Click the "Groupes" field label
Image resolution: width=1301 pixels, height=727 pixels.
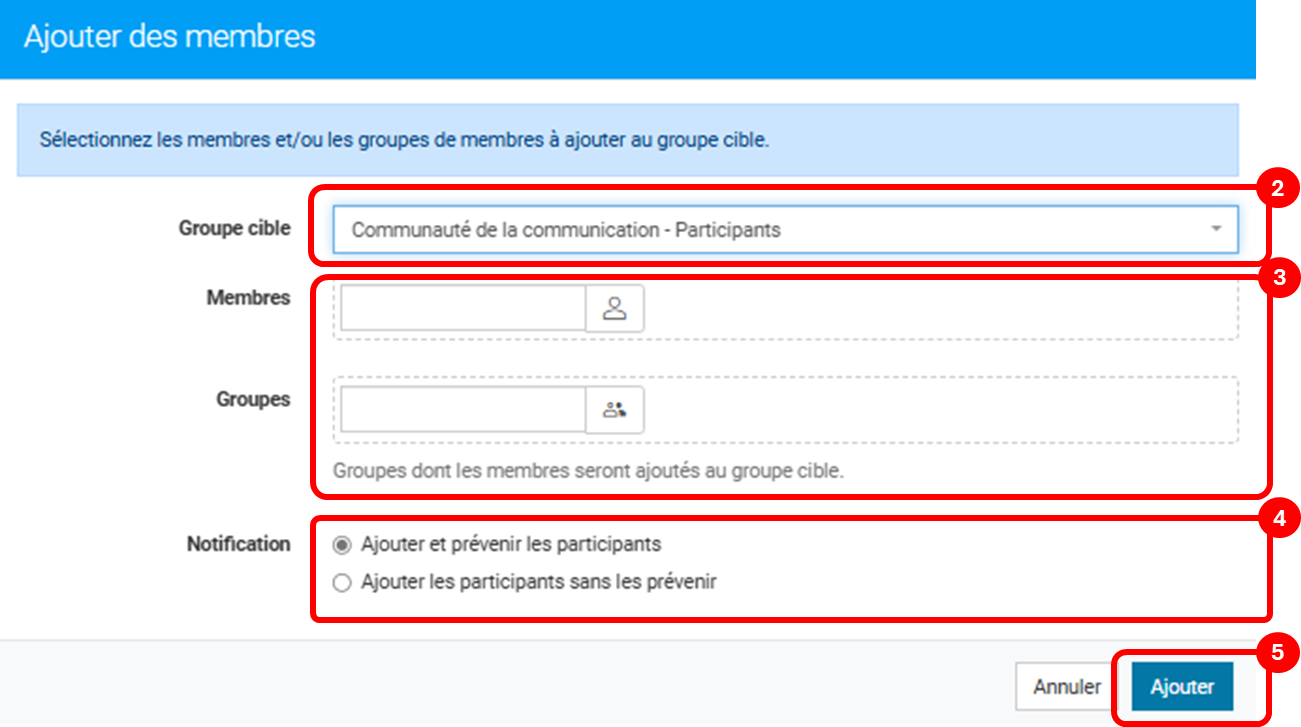click(x=253, y=399)
